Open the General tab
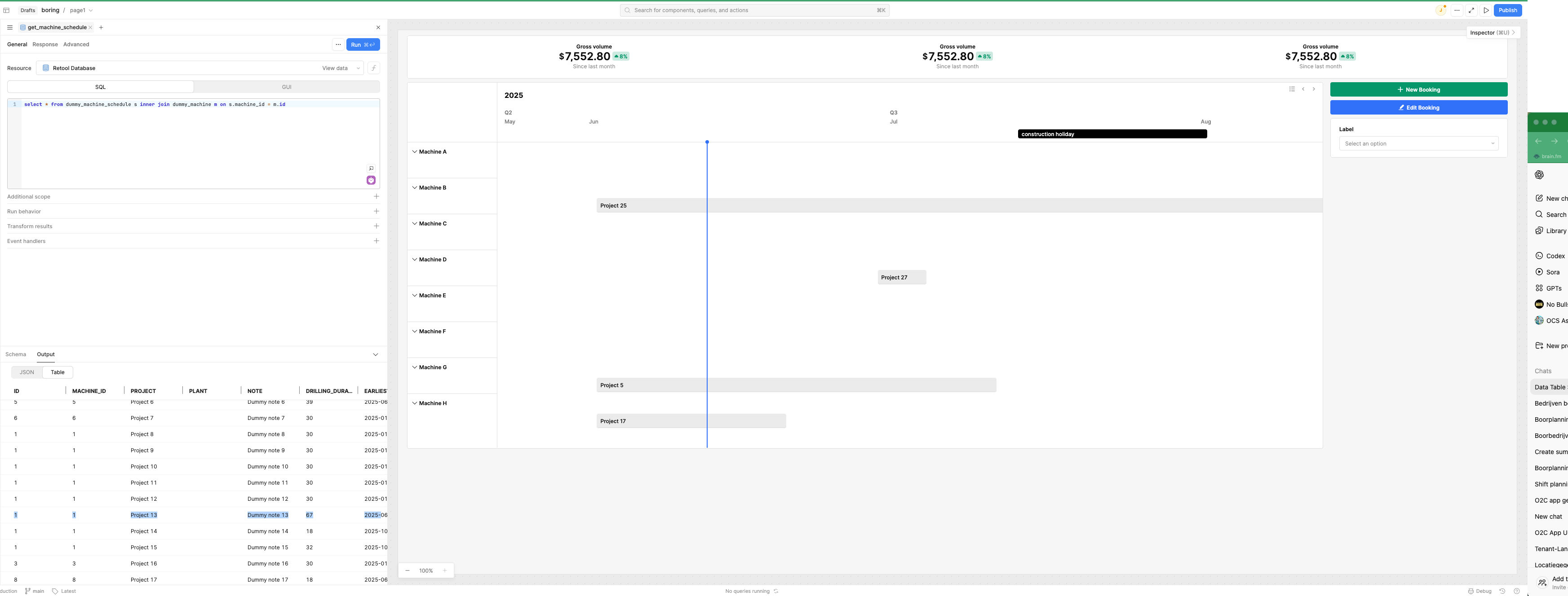The width and height of the screenshot is (1568, 596). (17, 44)
